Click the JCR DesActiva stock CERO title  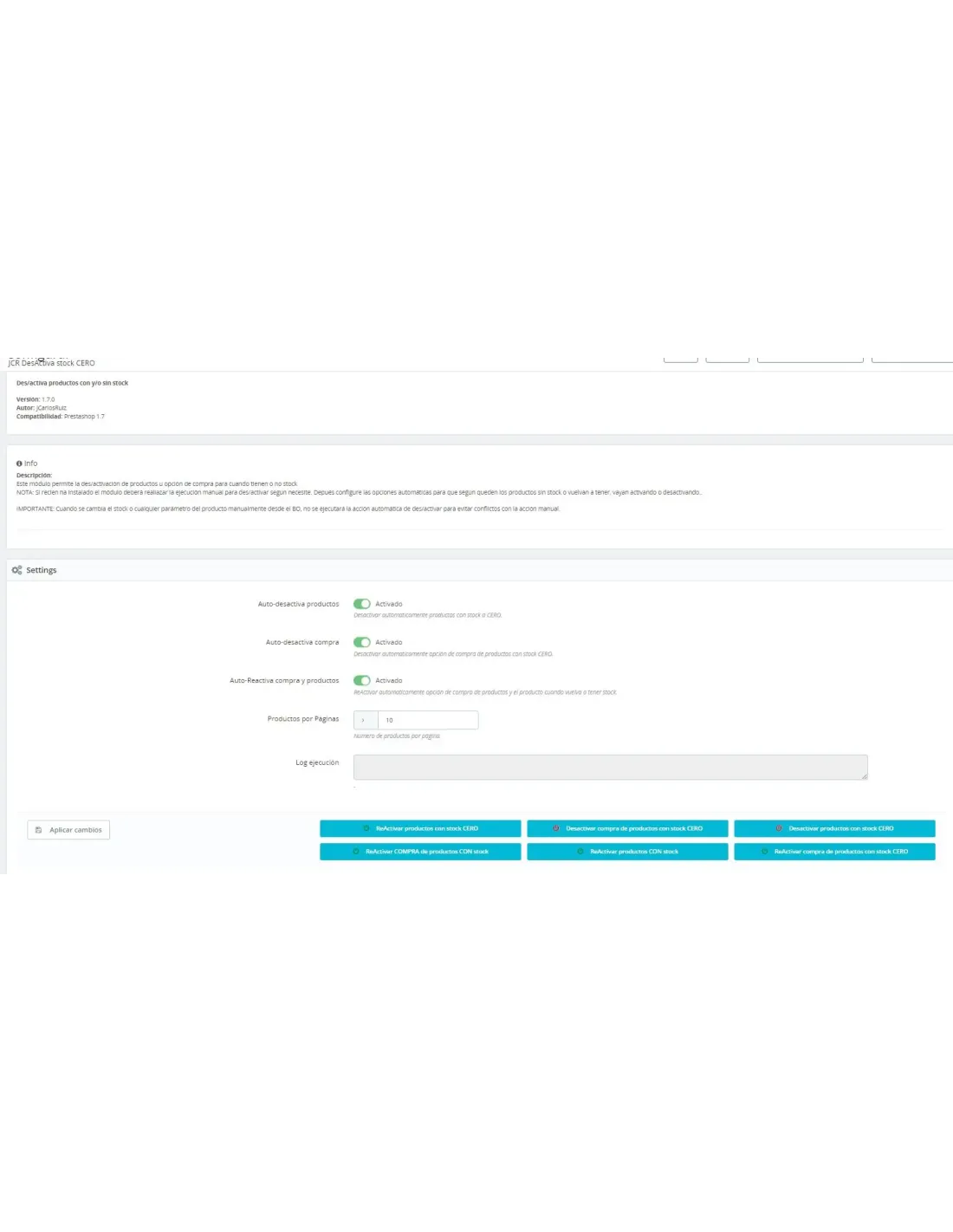pyautogui.click(x=52, y=363)
